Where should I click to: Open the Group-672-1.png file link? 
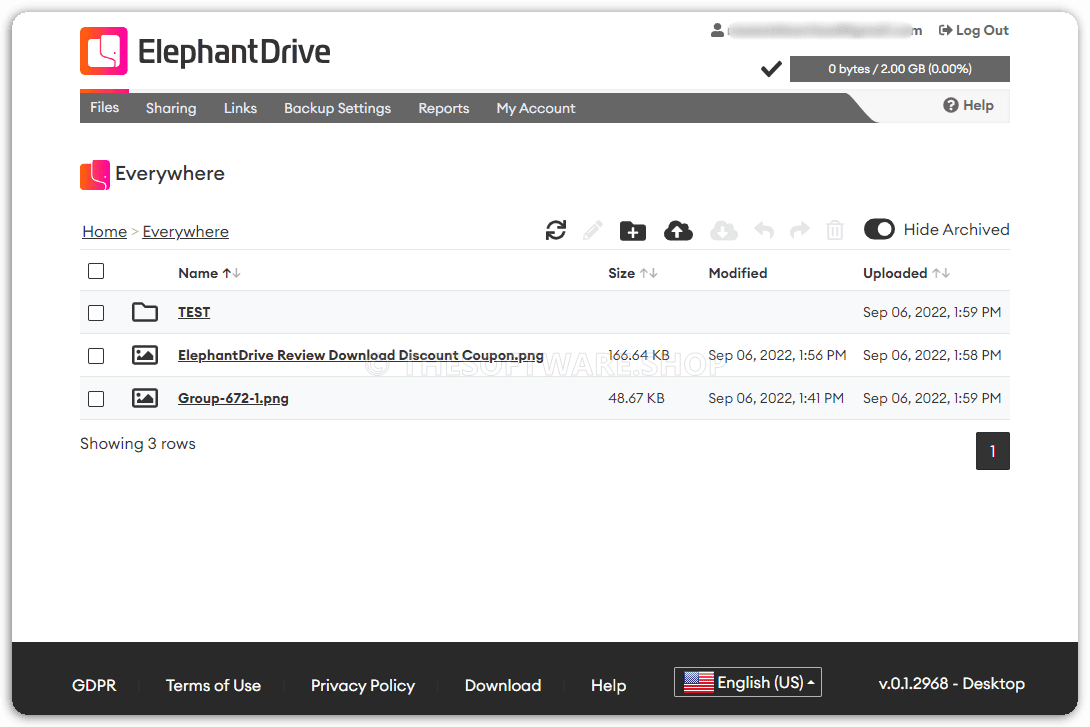coord(233,398)
